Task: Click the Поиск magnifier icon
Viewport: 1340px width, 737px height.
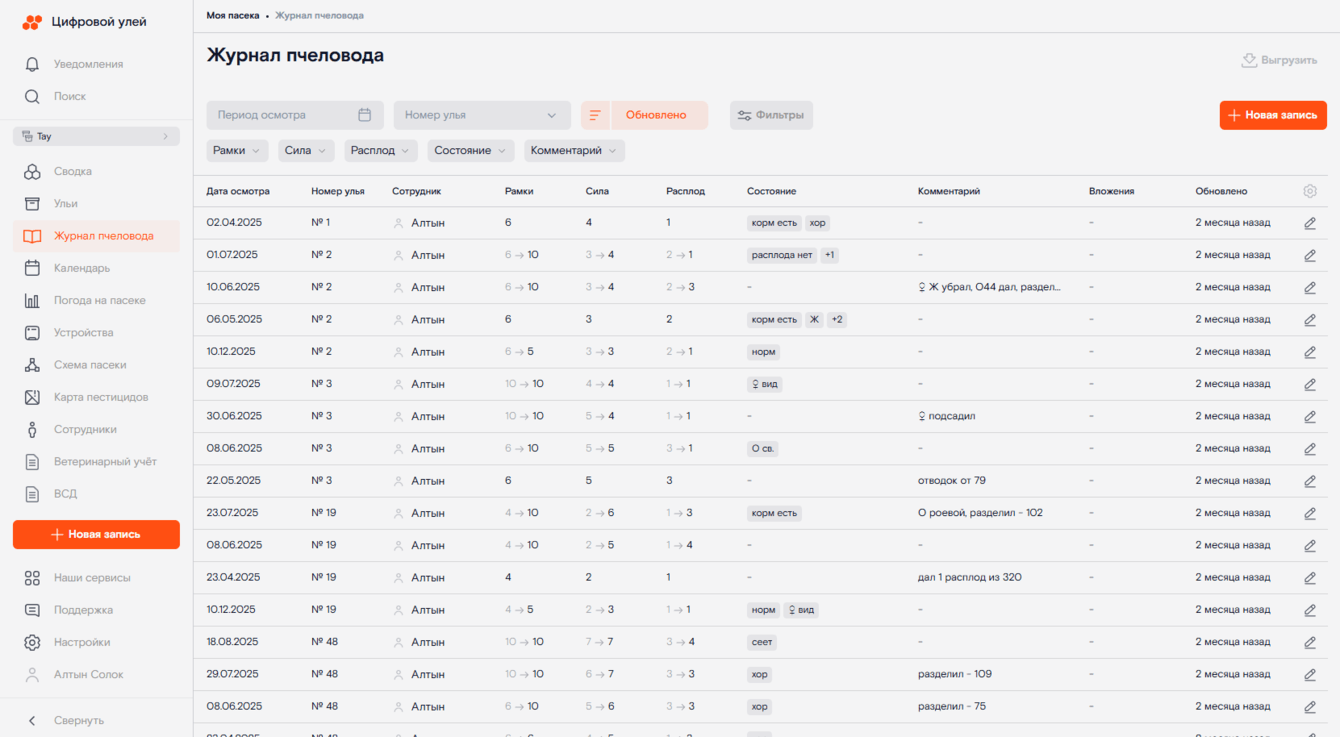Action: click(32, 97)
